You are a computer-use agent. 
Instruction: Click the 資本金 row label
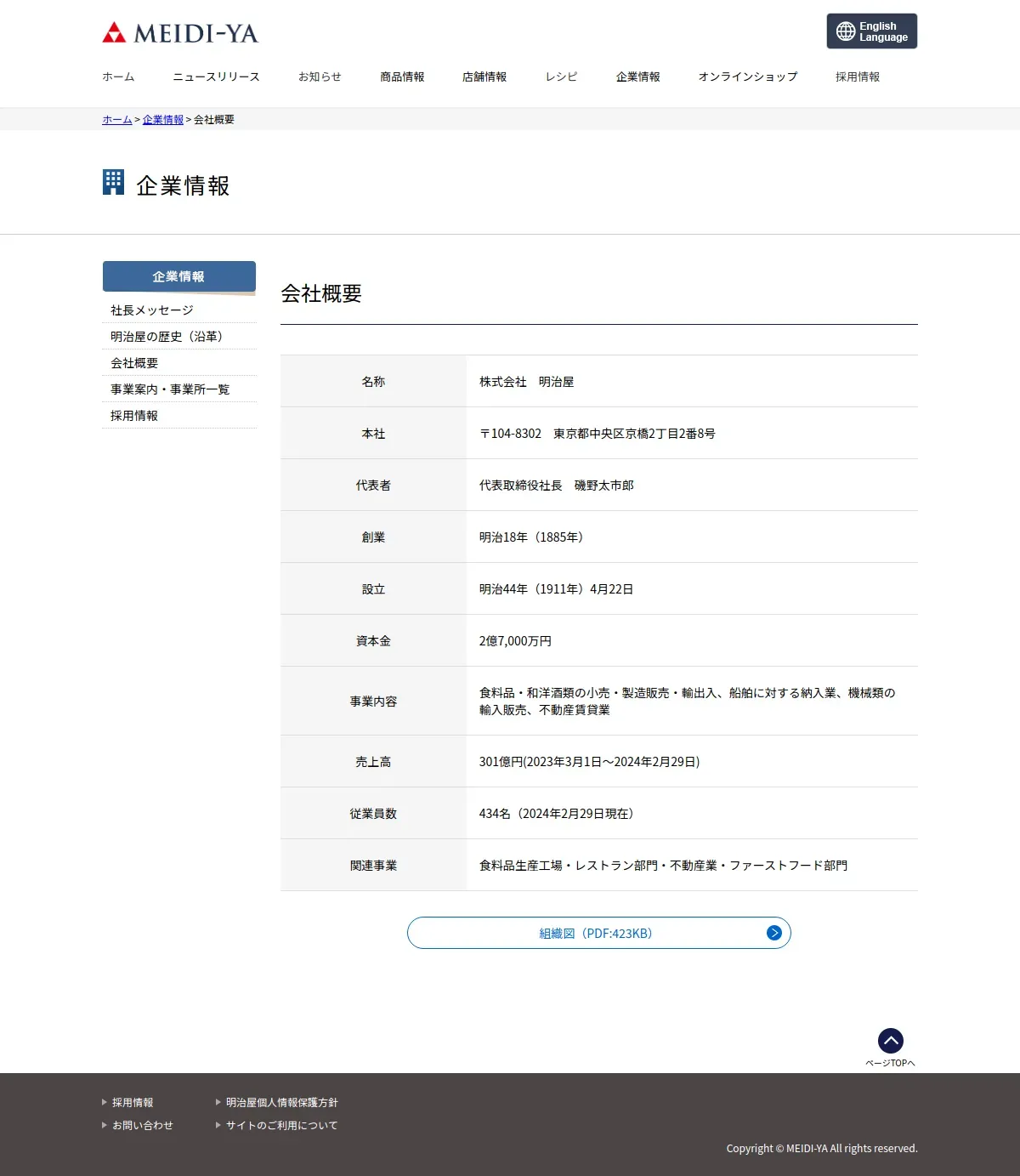(x=374, y=641)
